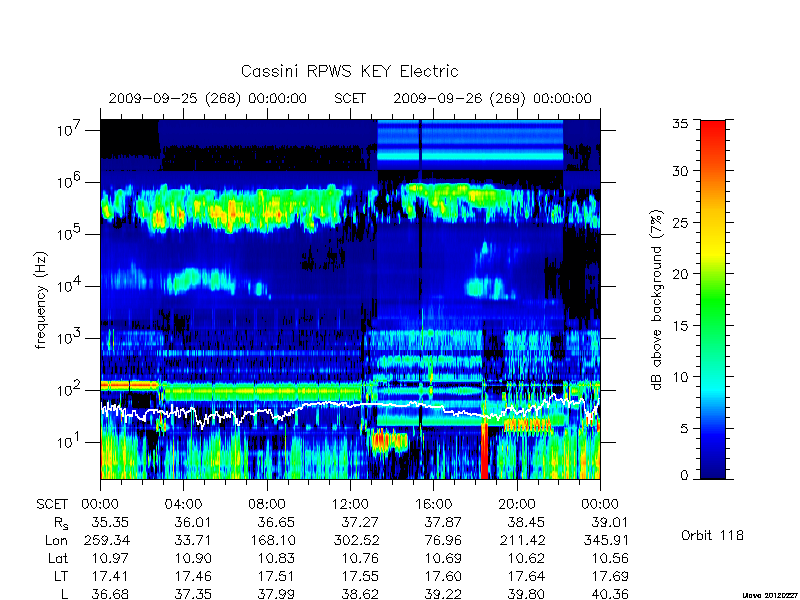
Task: Click the LT value 17.41
Action: pos(110,576)
